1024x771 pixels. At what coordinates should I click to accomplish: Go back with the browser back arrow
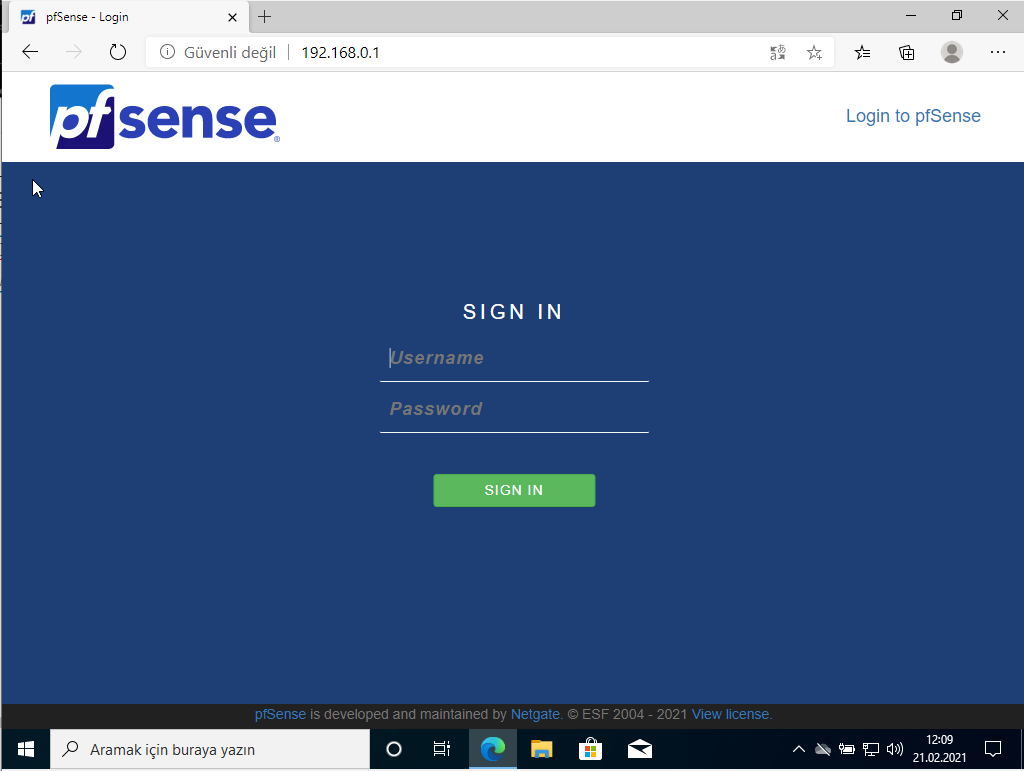pyautogui.click(x=30, y=52)
